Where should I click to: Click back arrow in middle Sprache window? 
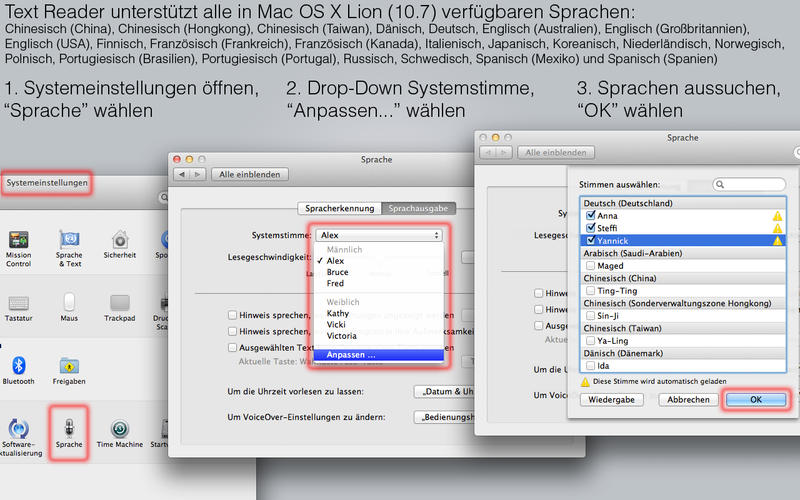182,174
